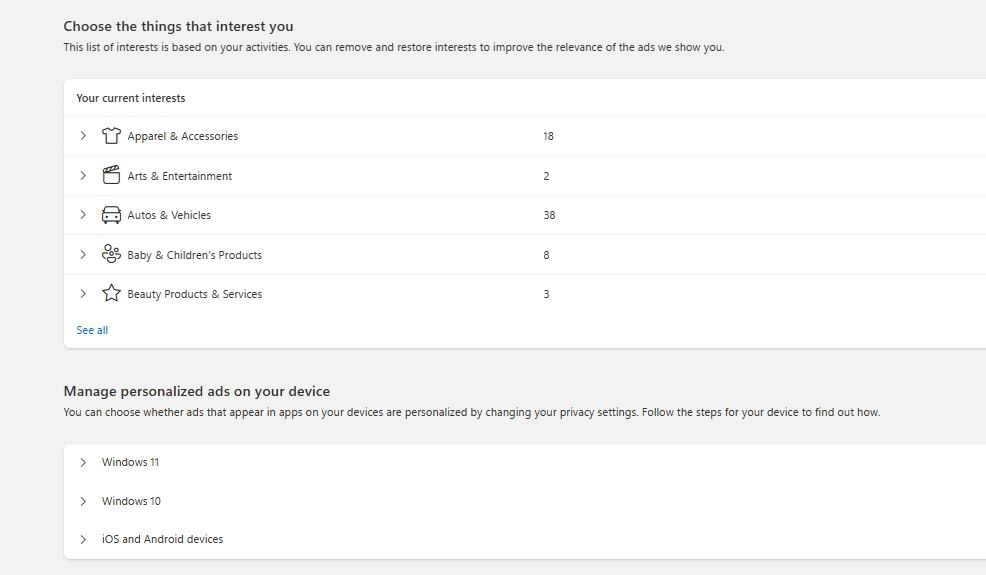
Task: Click the Your current interests header
Action: click(x=131, y=98)
